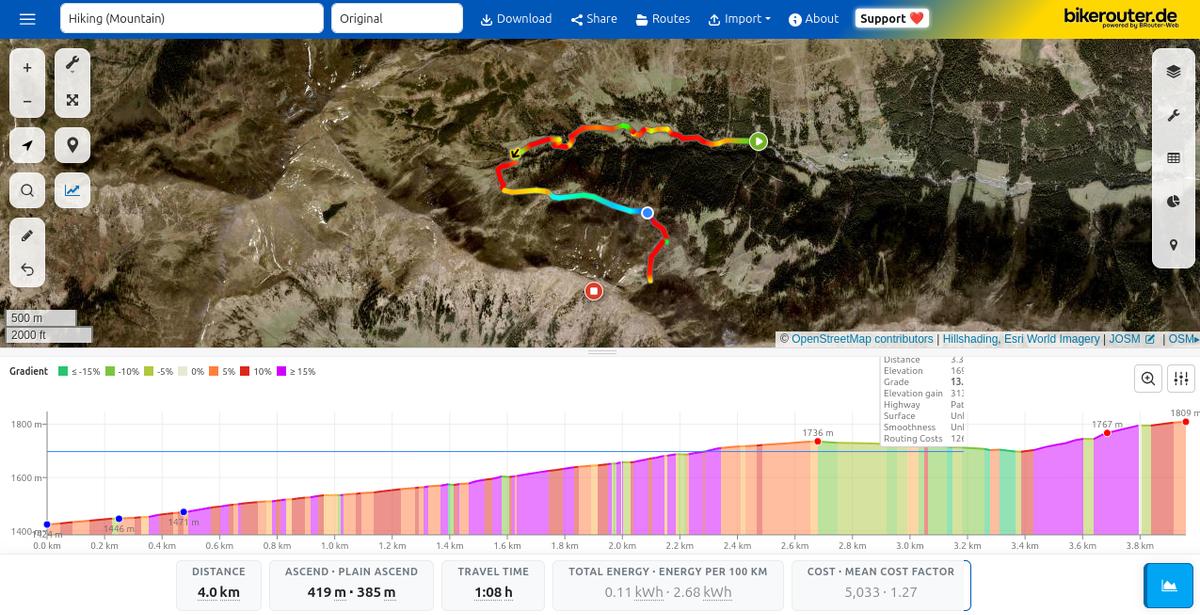Toggle the -5% gradient legend entry
Image resolution: width=1200 pixels, height=615 pixels.
click(160, 371)
